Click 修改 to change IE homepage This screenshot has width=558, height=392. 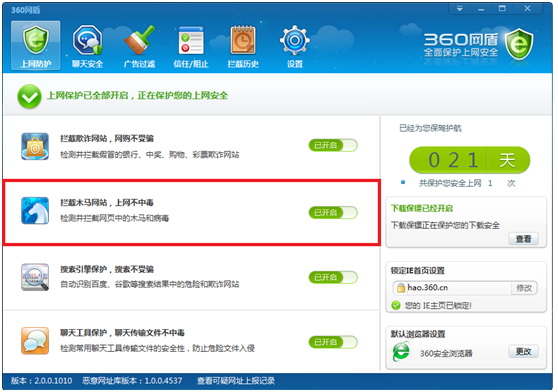[x=524, y=288]
